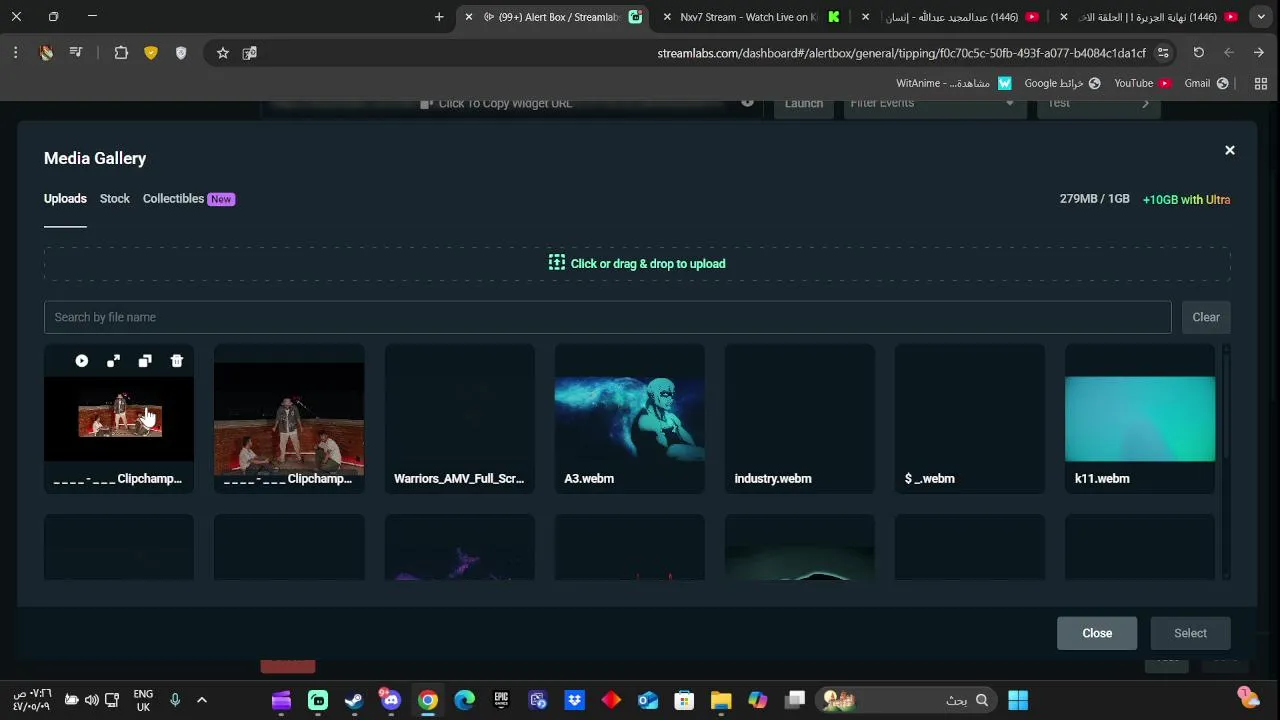Bookmark this page with star icon

point(223,53)
